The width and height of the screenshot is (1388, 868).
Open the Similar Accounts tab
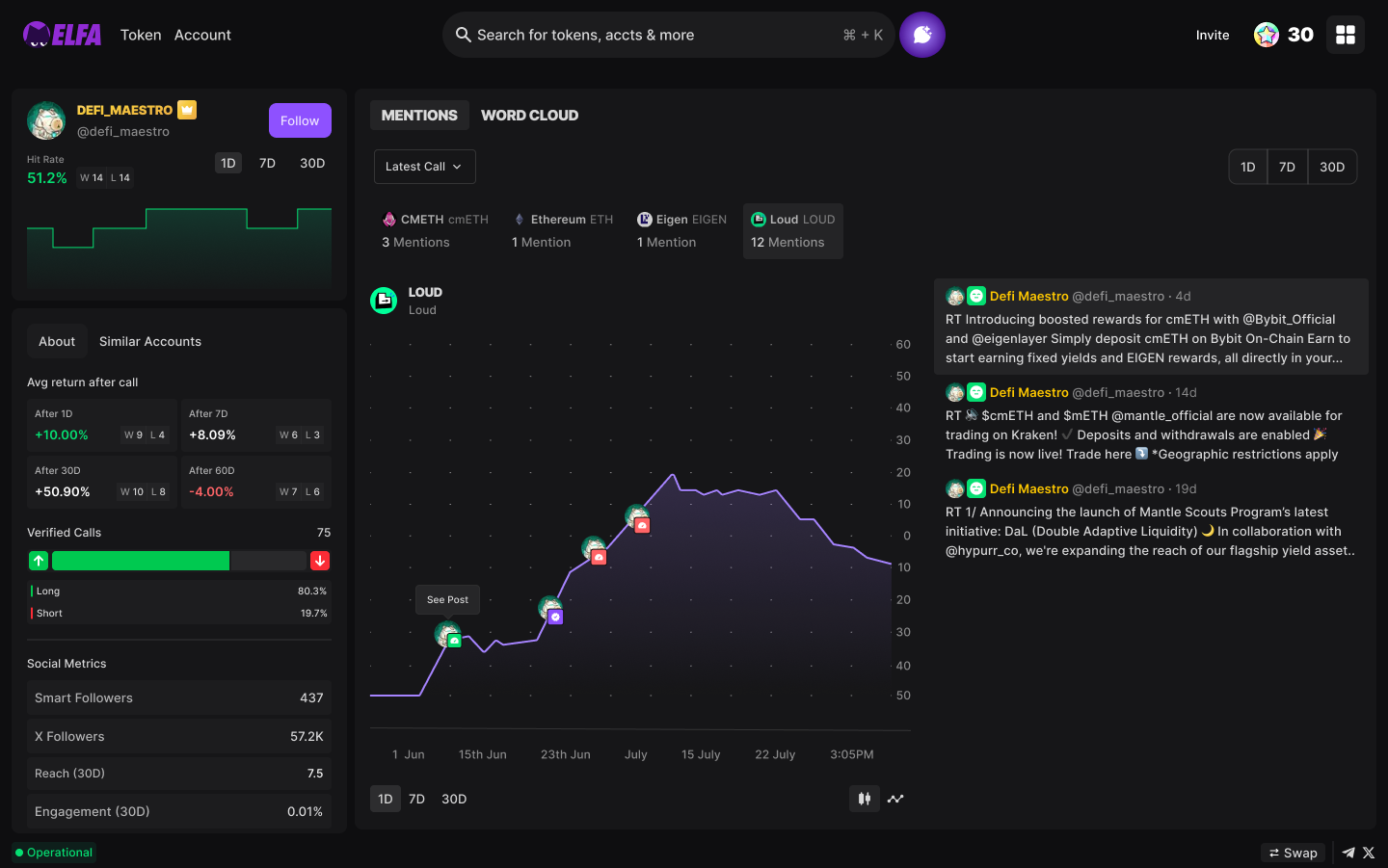click(x=150, y=341)
